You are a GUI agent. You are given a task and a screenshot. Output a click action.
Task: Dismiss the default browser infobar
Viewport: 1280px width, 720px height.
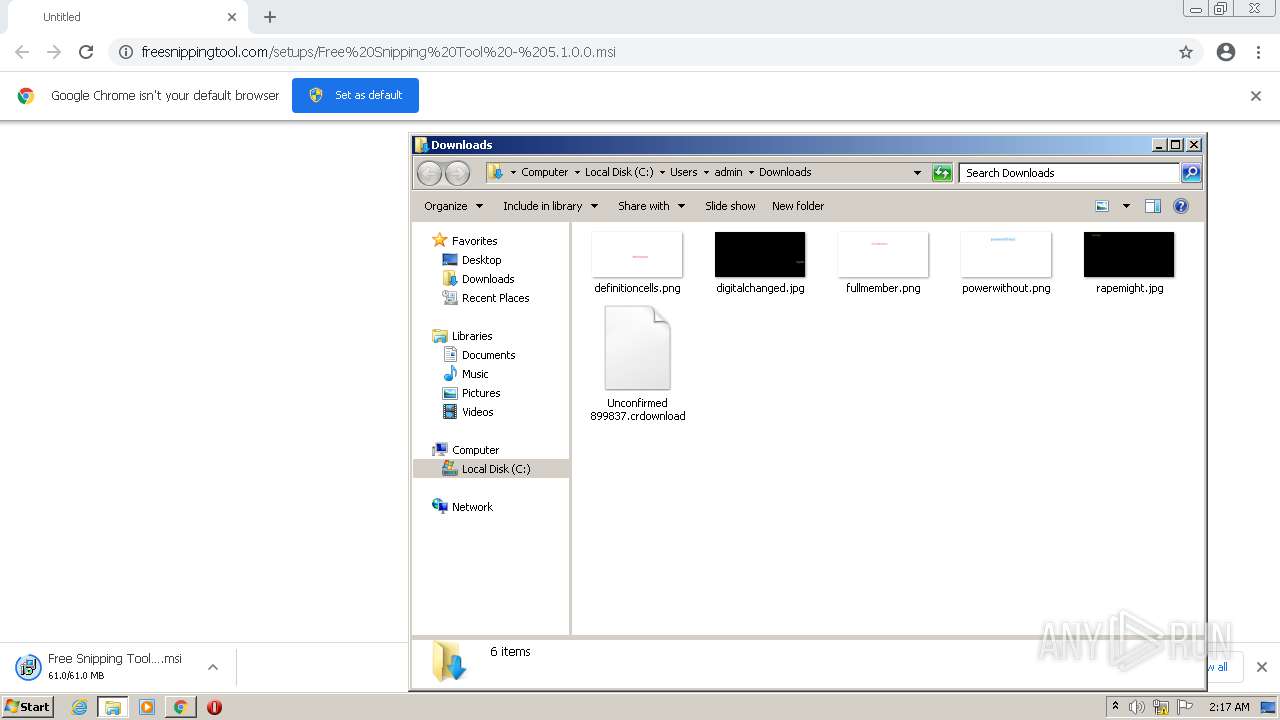tap(1256, 96)
